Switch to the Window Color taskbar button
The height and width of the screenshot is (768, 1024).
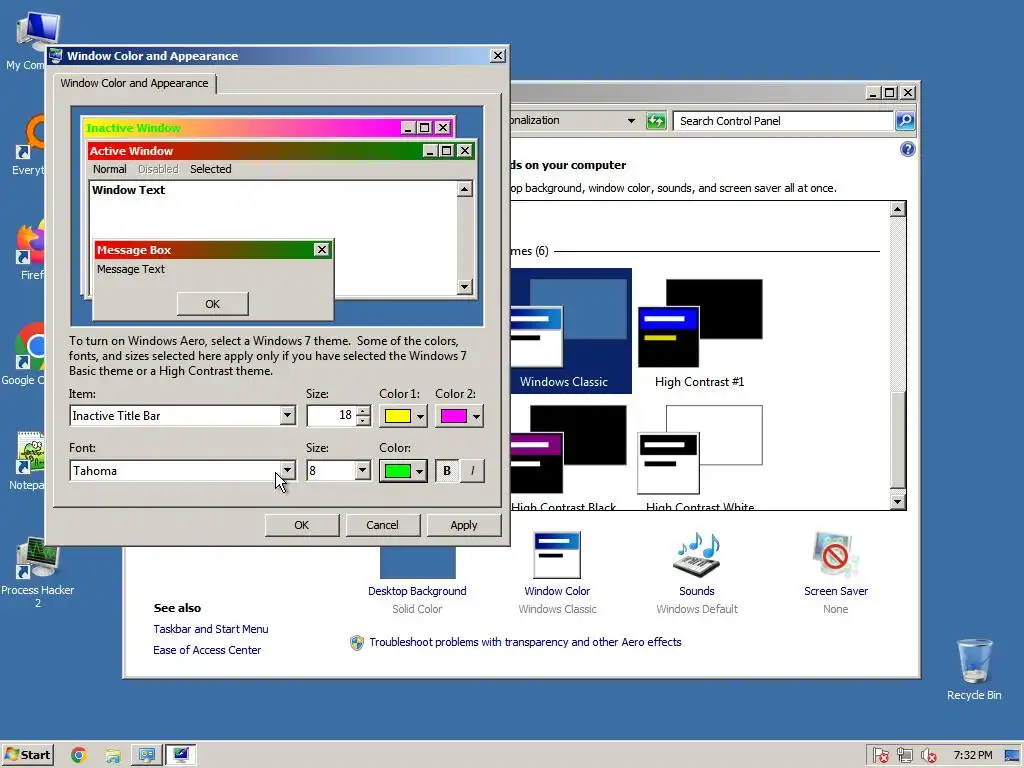coord(180,755)
